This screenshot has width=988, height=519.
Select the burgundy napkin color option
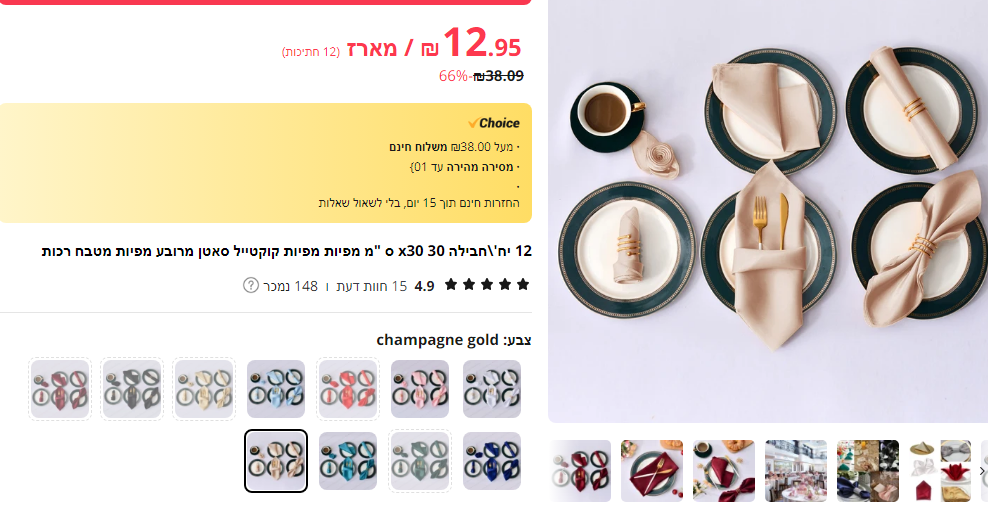pos(60,389)
